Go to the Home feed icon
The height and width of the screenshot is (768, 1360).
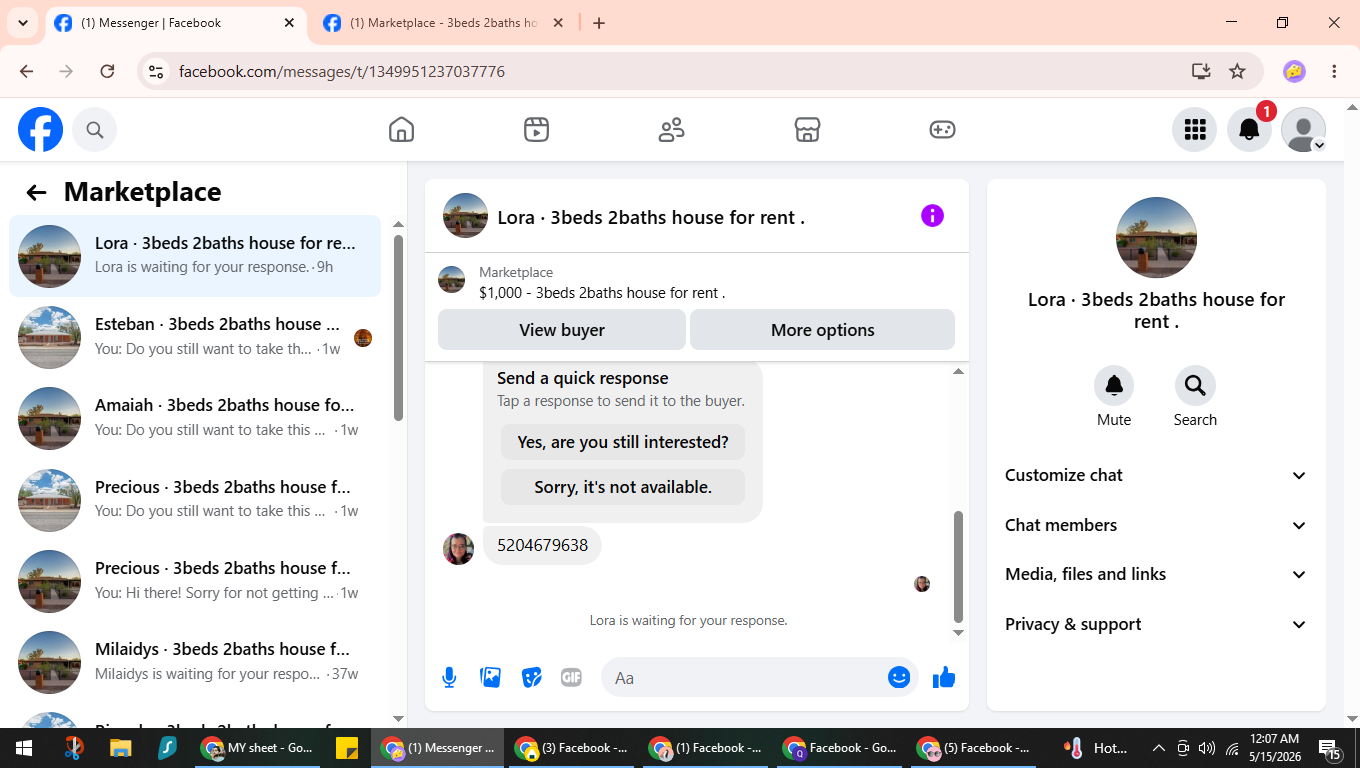[401, 130]
